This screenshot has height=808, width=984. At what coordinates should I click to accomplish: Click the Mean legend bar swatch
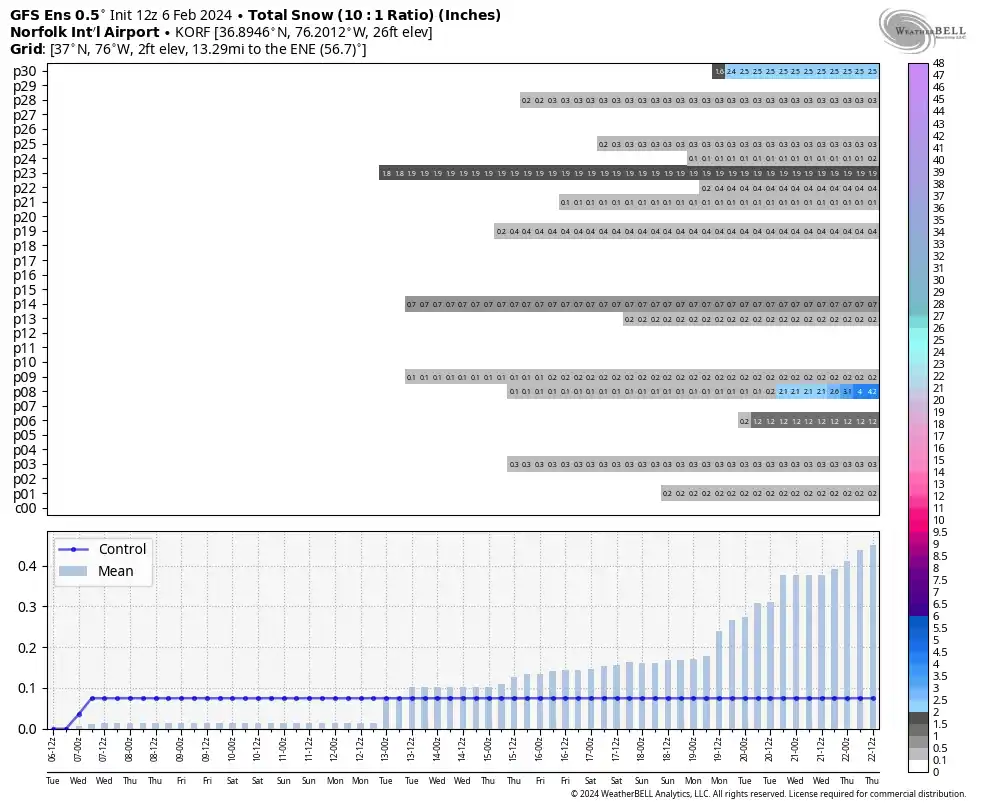(73, 571)
